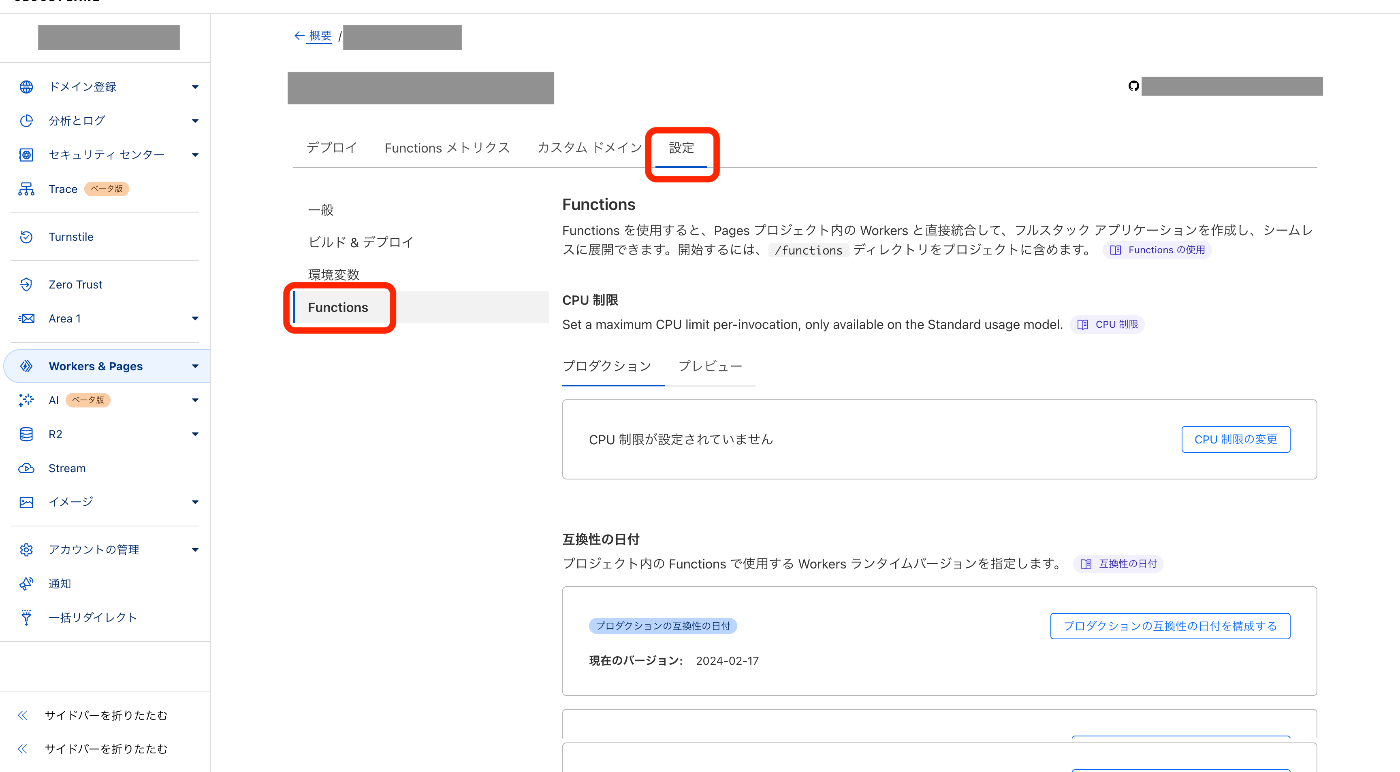The height and width of the screenshot is (772, 1400).
Task: Click the CPU 制限の変更 button
Action: click(1236, 439)
